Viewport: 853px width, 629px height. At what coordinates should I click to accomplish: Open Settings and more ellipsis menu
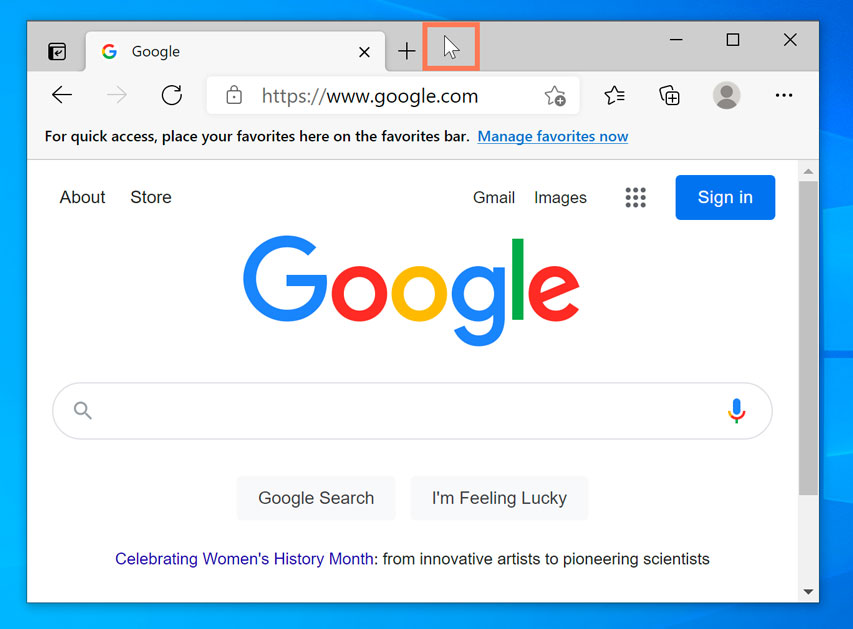[784, 96]
